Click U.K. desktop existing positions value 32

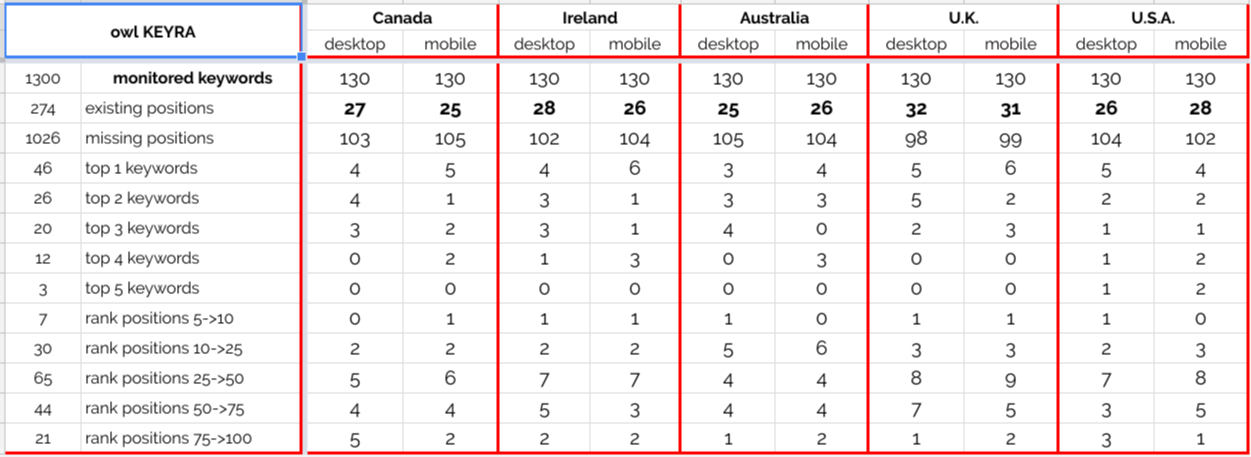coord(915,108)
